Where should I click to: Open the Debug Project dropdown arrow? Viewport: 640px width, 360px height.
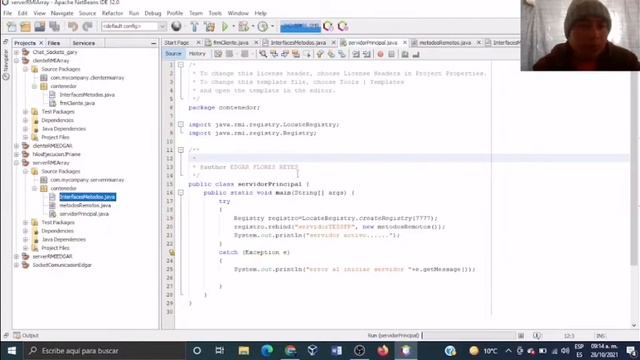pyautogui.click(x=253, y=27)
